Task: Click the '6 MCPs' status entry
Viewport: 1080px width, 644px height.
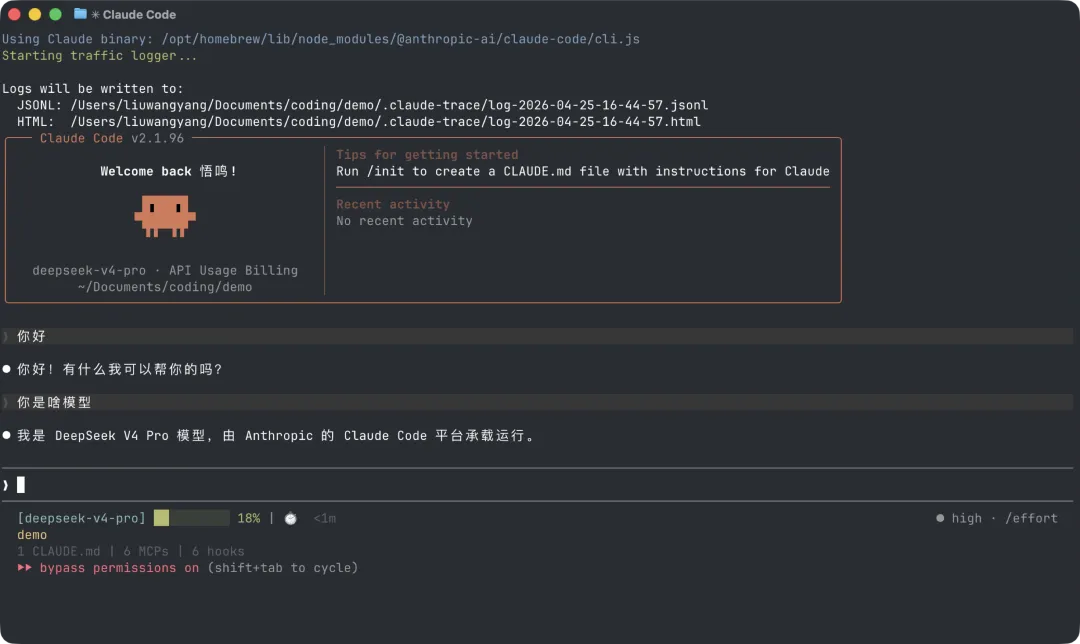Action: click(146, 551)
